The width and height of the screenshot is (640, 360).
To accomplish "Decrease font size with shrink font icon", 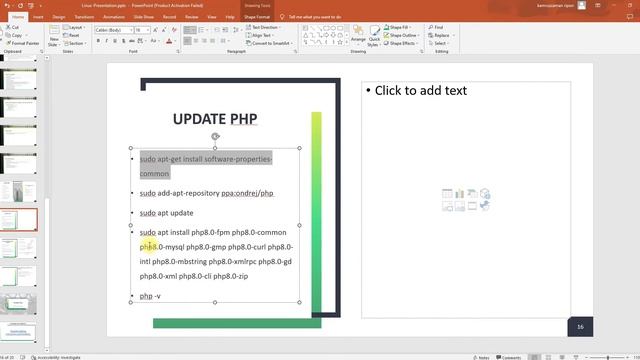I will click(x=164, y=30).
